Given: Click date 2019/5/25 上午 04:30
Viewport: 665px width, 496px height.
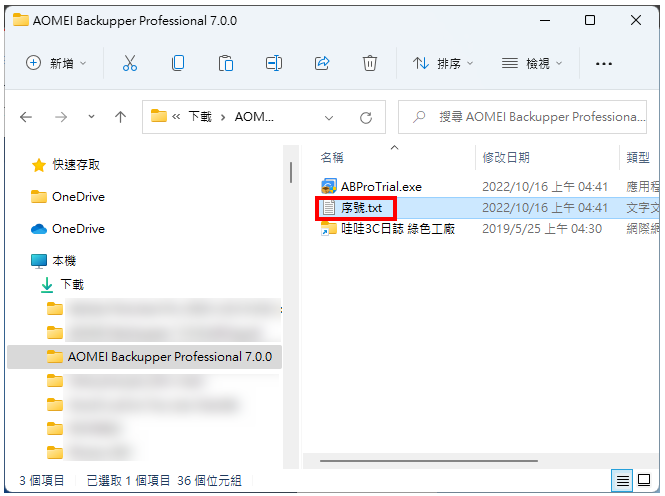Looking at the screenshot, I should 542,229.
